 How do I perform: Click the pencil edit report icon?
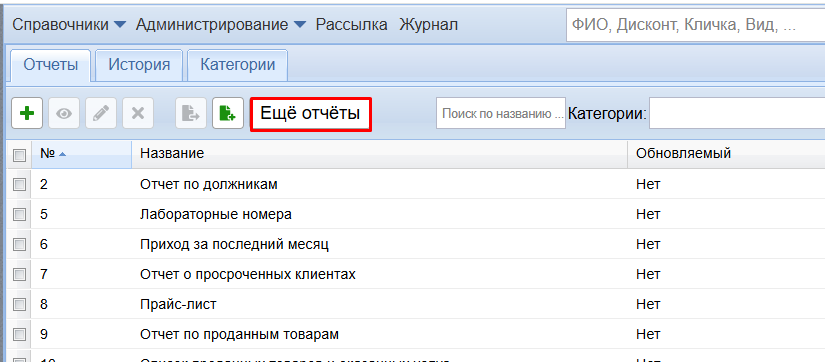[101, 113]
